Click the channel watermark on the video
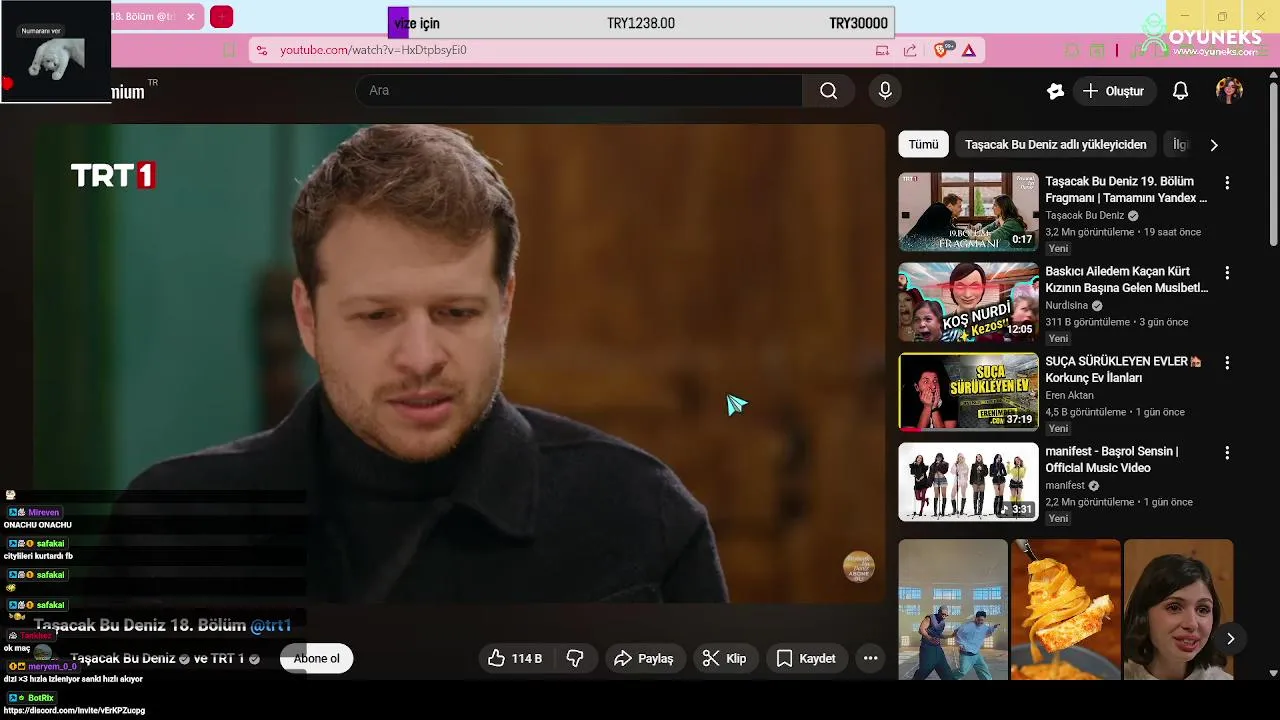This screenshot has width=1280, height=720. coord(859,567)
